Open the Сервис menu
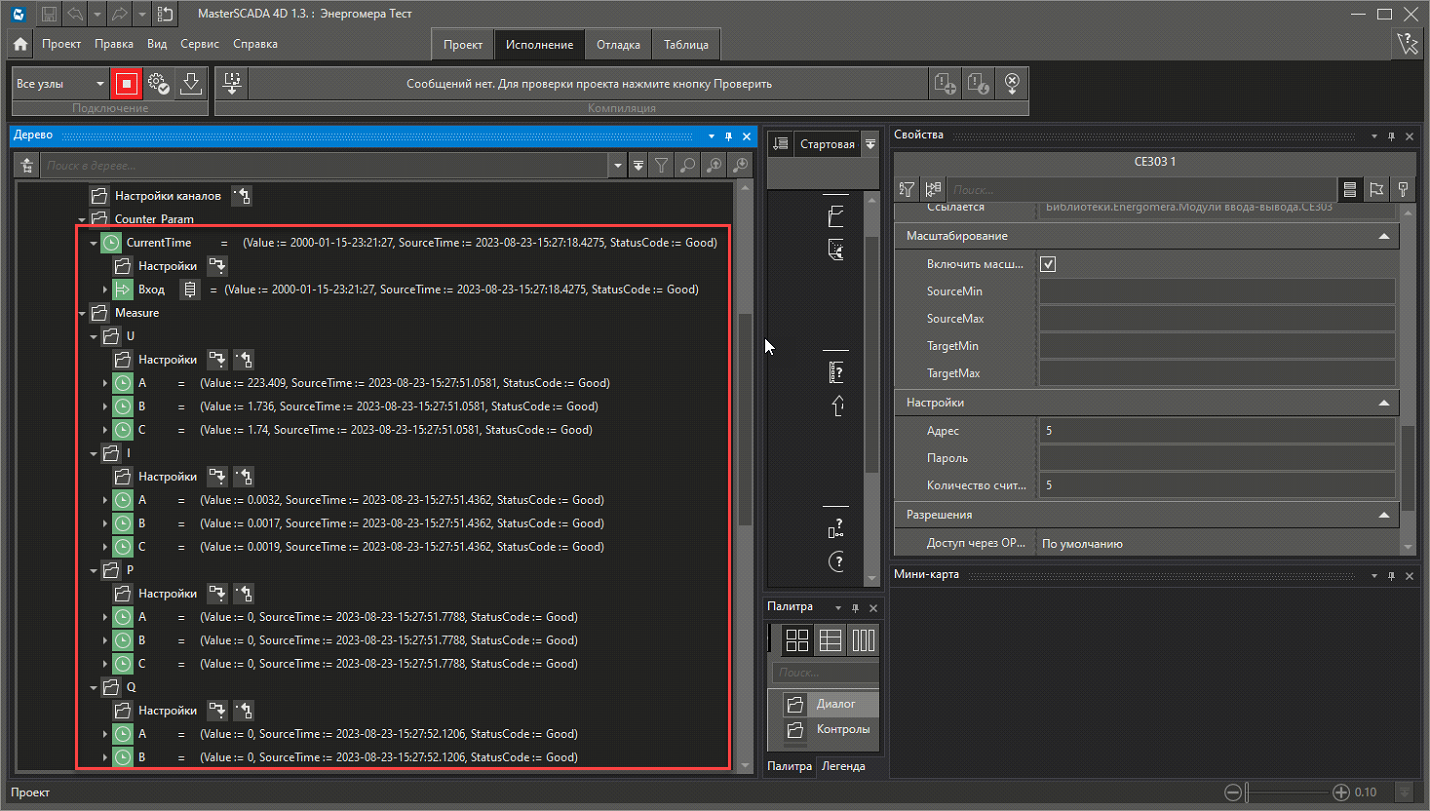This screenshot has height=811, width=1430. click(199, 44)
